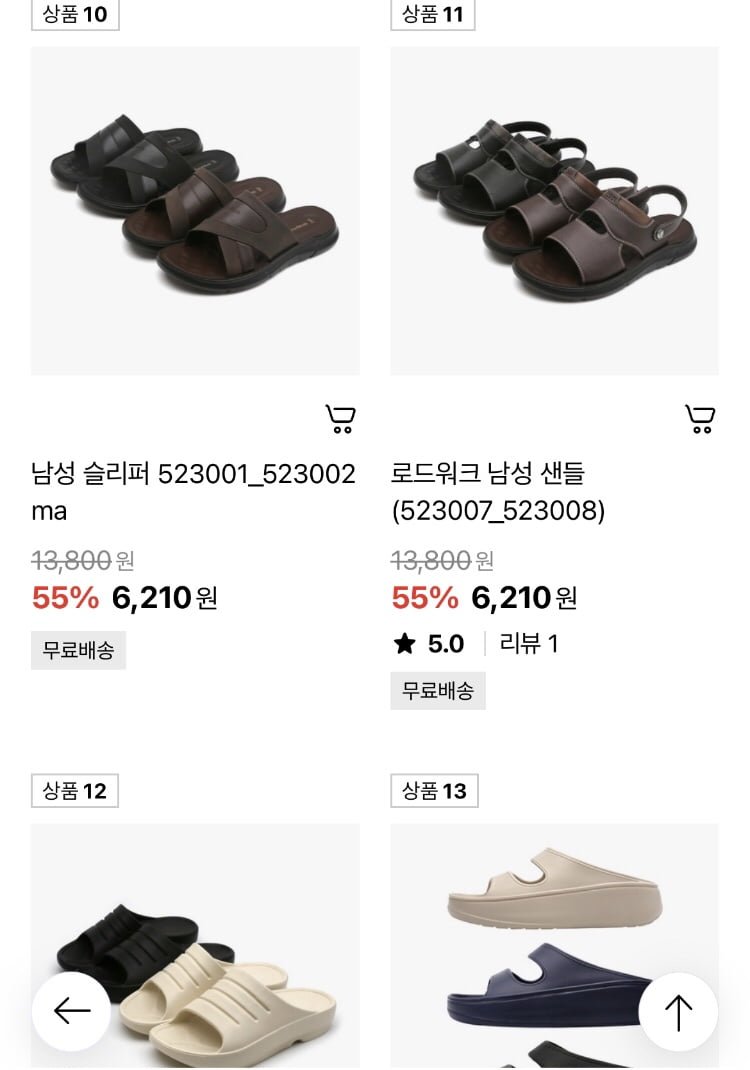Select the 상품 11 label
This screenshot has width=750, height=1070.
click(433, 14)
